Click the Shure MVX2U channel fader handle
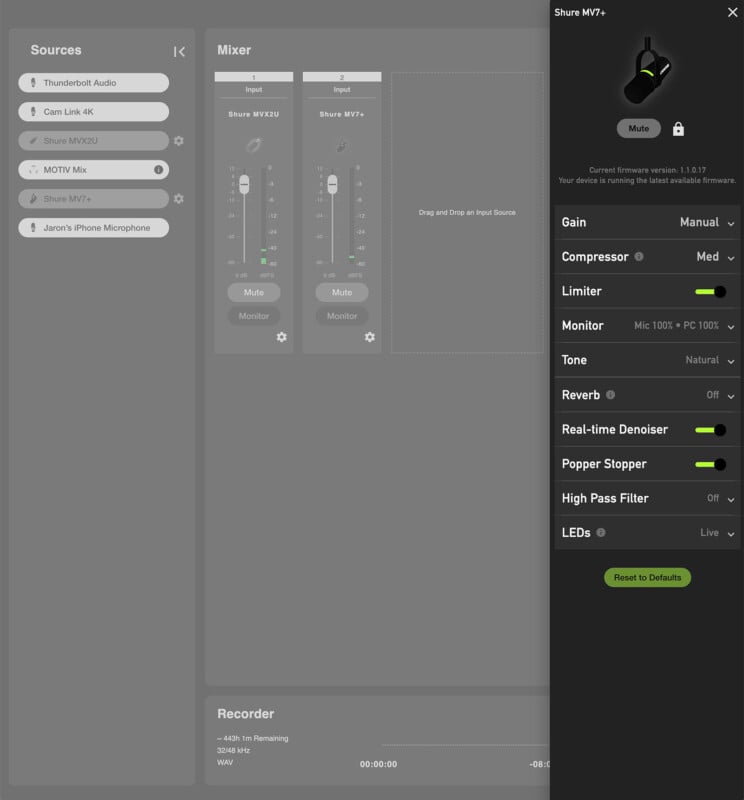Image resolution: width=744 pixels, height=800 pixels. point(244,185)
